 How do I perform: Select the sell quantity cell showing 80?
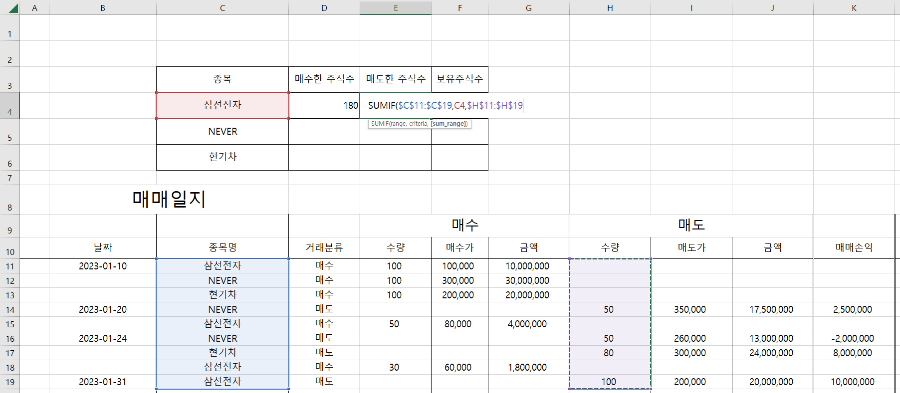[x=610, y=352]
